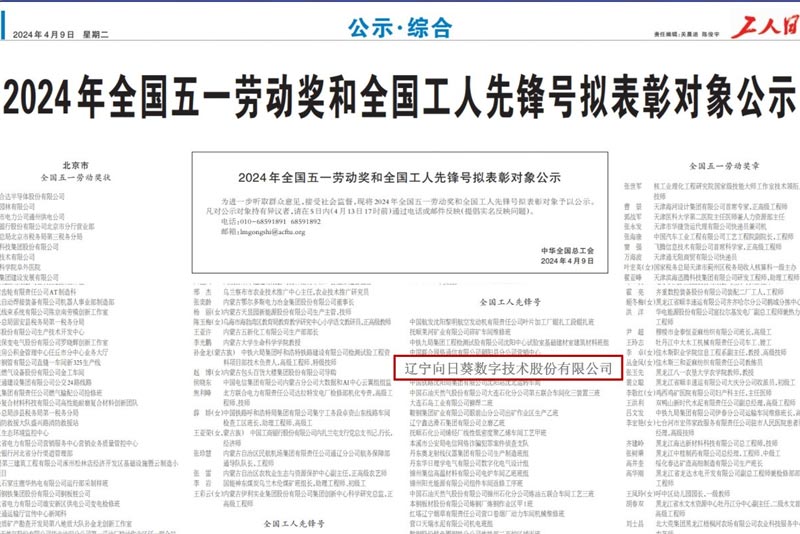Click the large bold main headline
Screen dimensions: 800x534
pyautogui.click(x=400, y=99)
